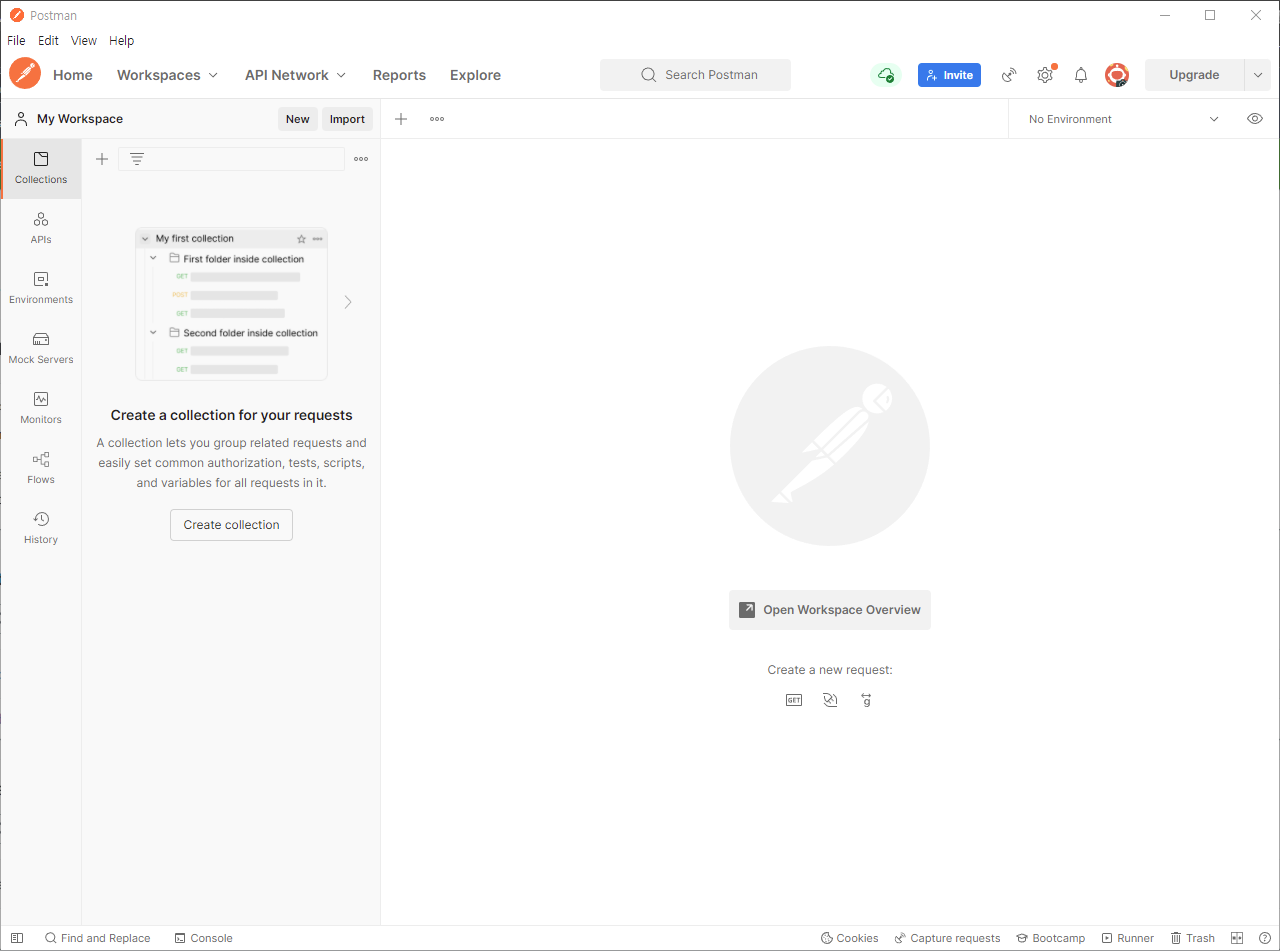Add a new collection with the plus icon

click(x=102, y=159)
